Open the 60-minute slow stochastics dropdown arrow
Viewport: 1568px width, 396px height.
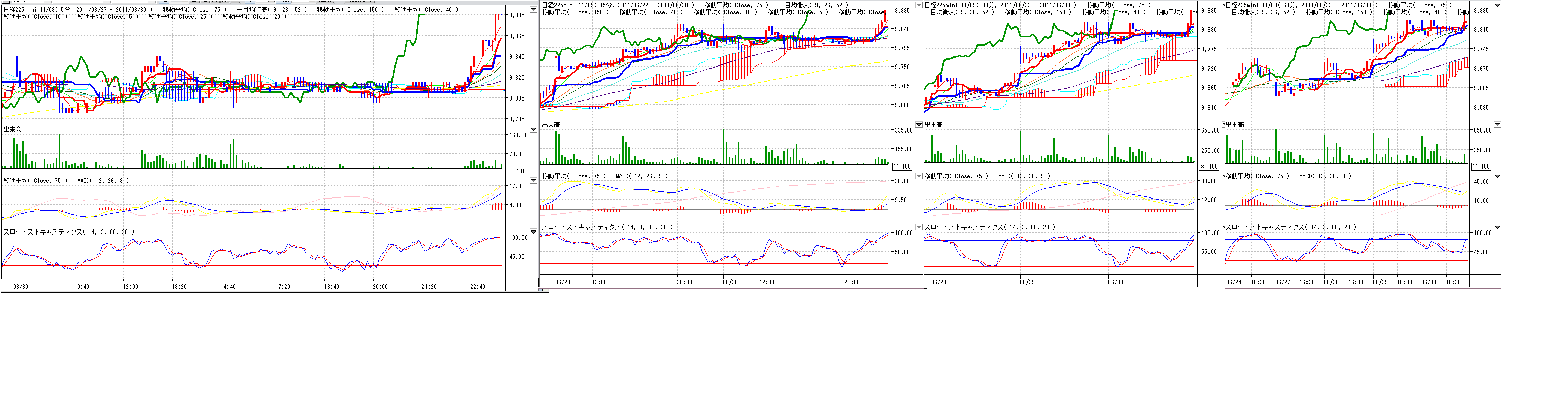(1497, 227)
